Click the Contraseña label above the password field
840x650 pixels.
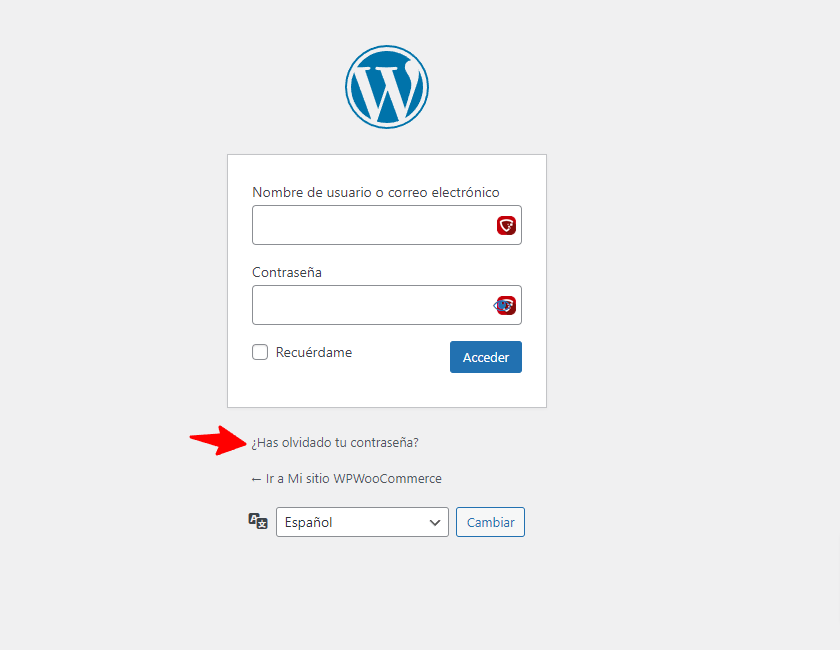point(287,272)
